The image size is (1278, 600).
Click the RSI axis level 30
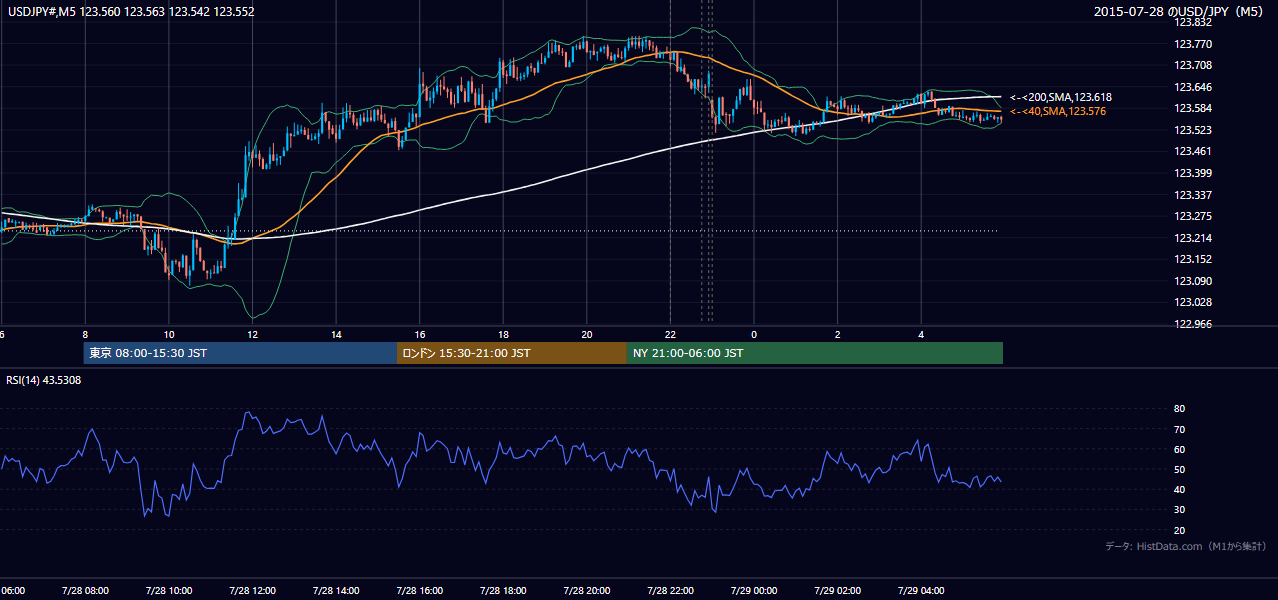tap(1179, 510)
